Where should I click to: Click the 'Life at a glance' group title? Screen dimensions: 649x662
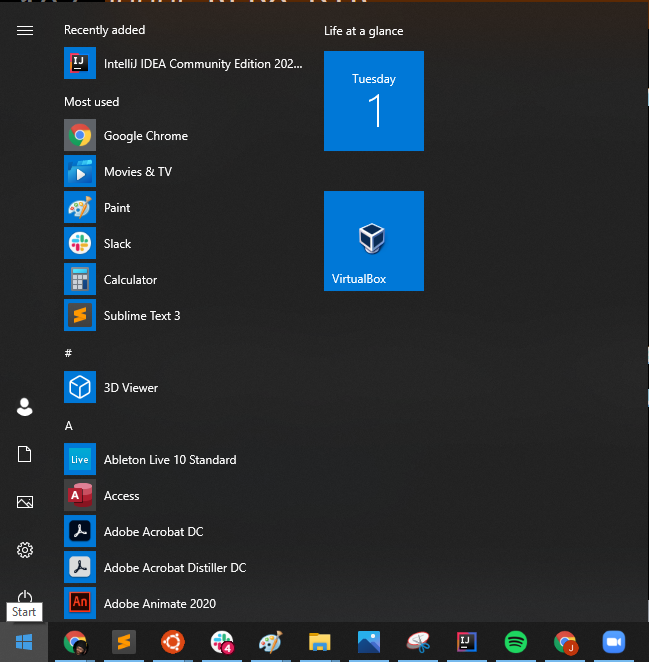tap(364, 31)
